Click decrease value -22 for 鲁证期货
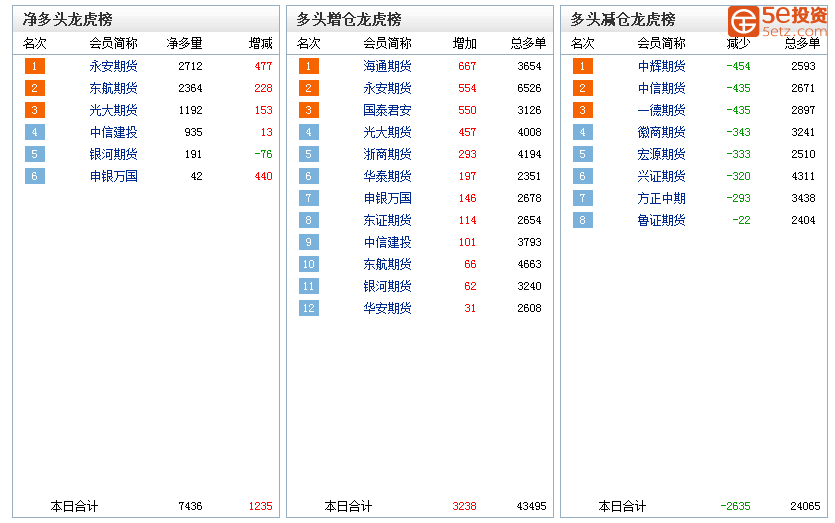835x523 pixels. click(741, 220)
